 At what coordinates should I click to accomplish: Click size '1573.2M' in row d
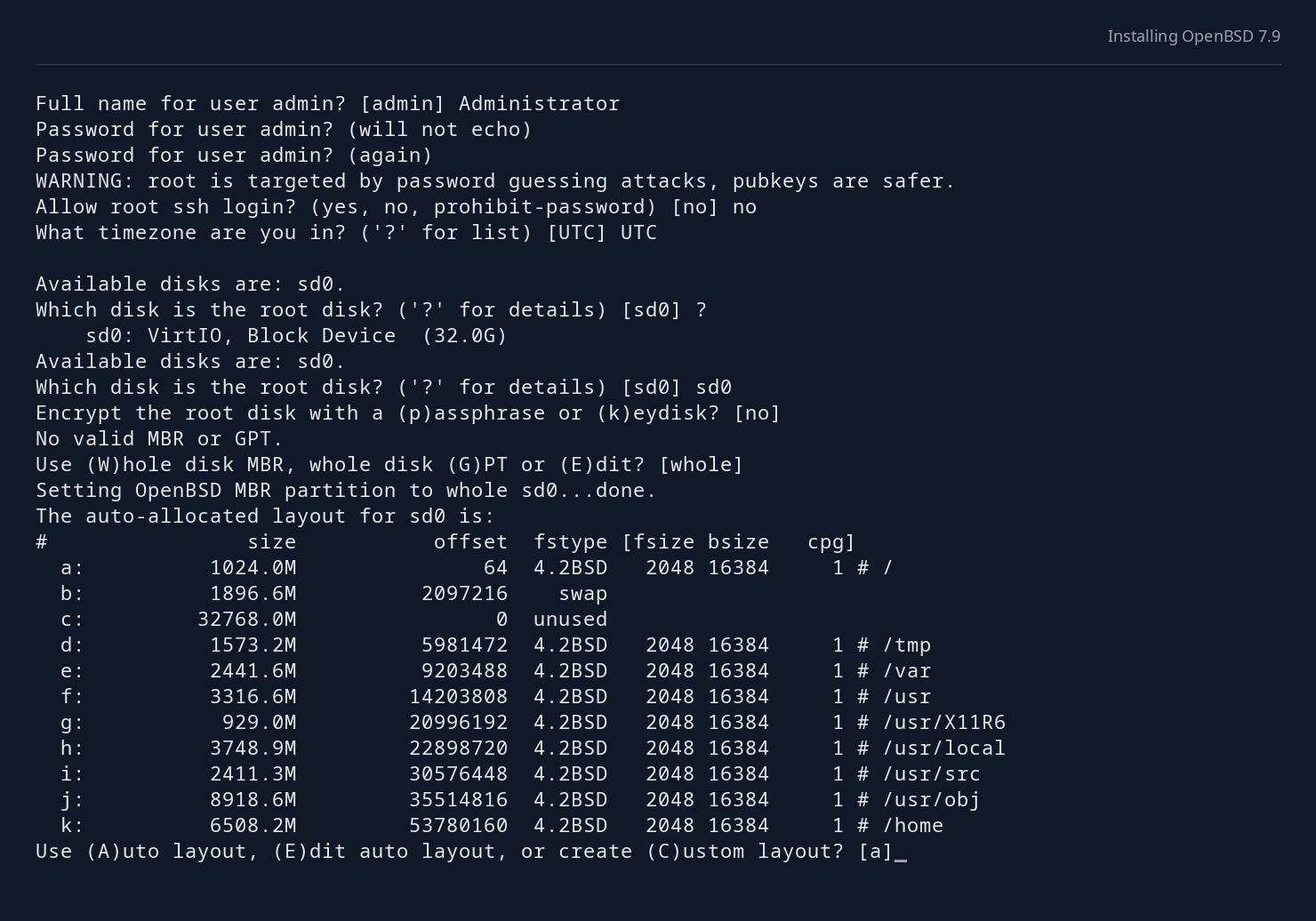click(253, 645)
